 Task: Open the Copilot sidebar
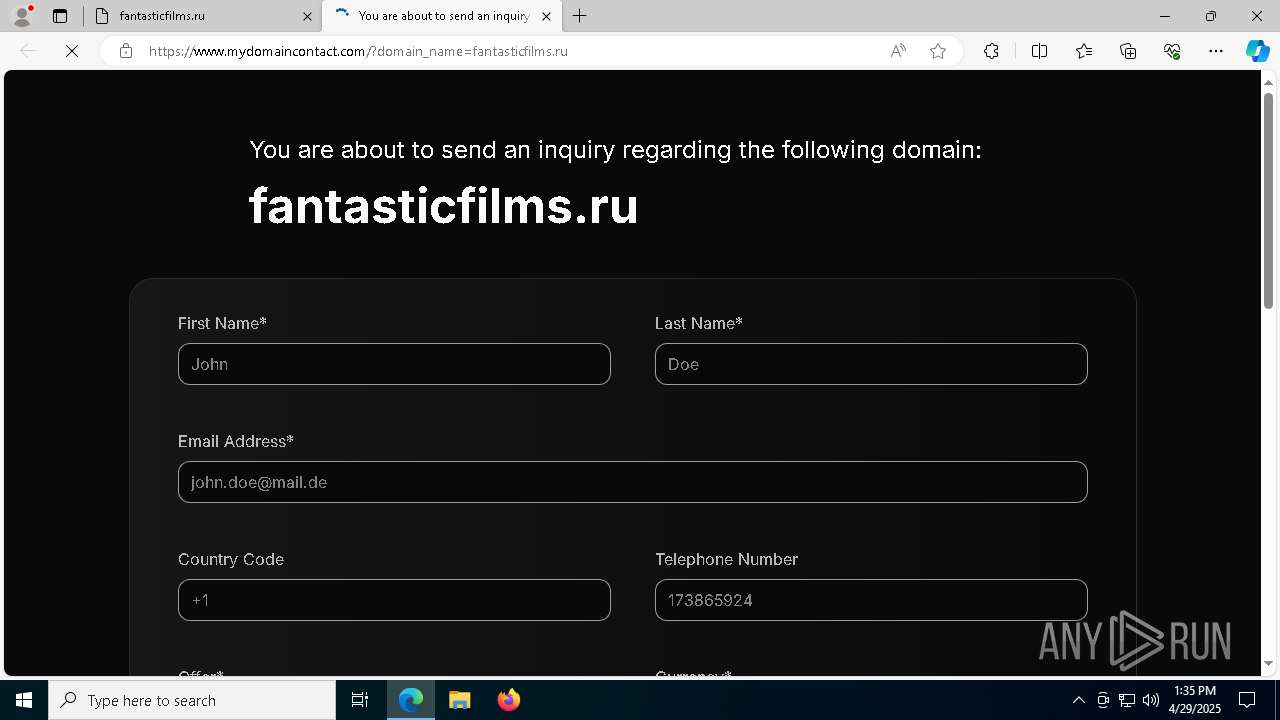(x=1257, y=51)
